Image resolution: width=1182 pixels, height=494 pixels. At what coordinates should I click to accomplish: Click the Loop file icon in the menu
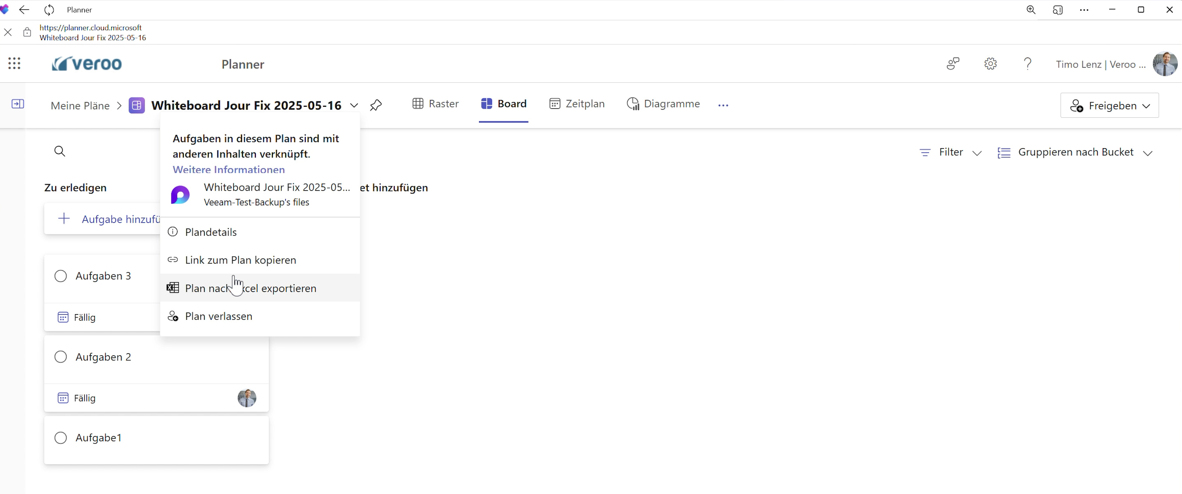pyautogui.click(x=180, y=195)
